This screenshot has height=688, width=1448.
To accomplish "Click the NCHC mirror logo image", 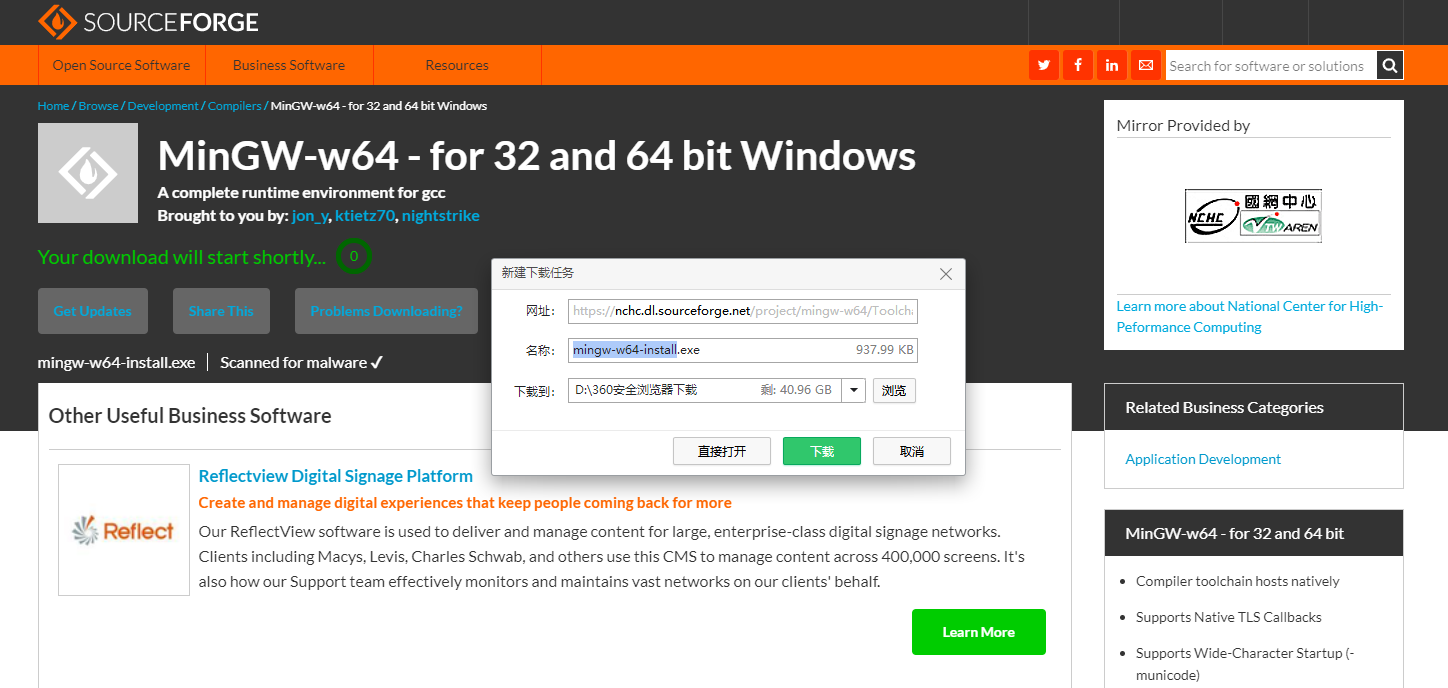I will [1253, 216].
